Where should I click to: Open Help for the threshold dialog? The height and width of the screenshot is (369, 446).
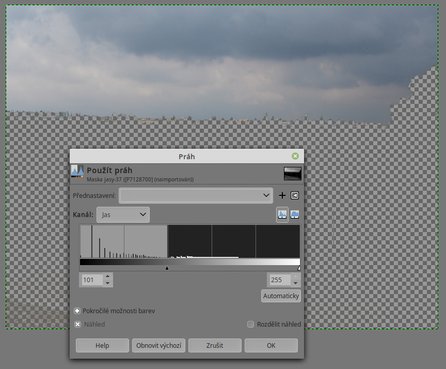[x=102, y=345]
